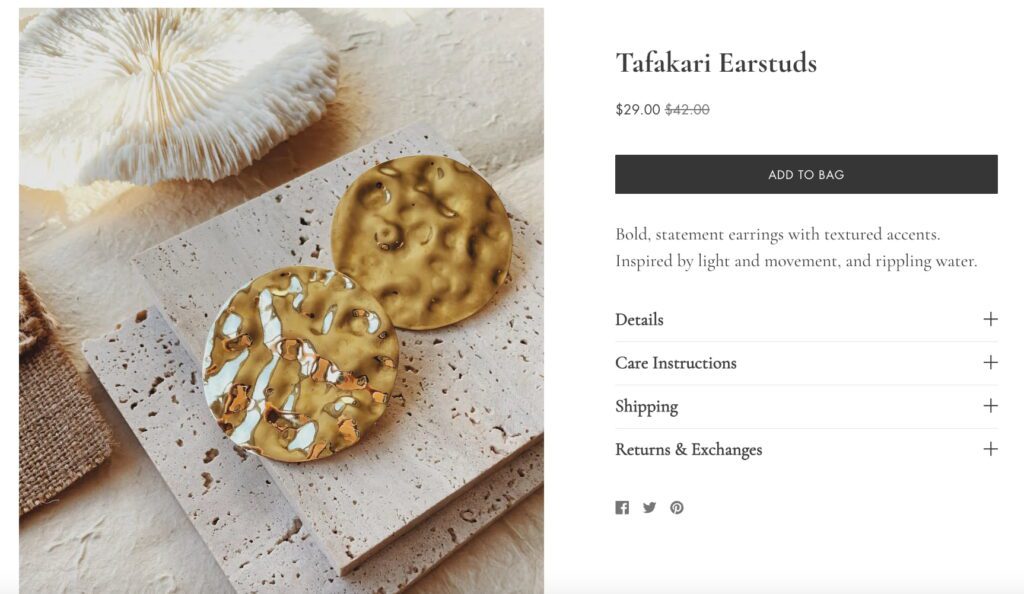
Task: Click the shiny reflective earring in photo
Action: click(x=300, y=364)
